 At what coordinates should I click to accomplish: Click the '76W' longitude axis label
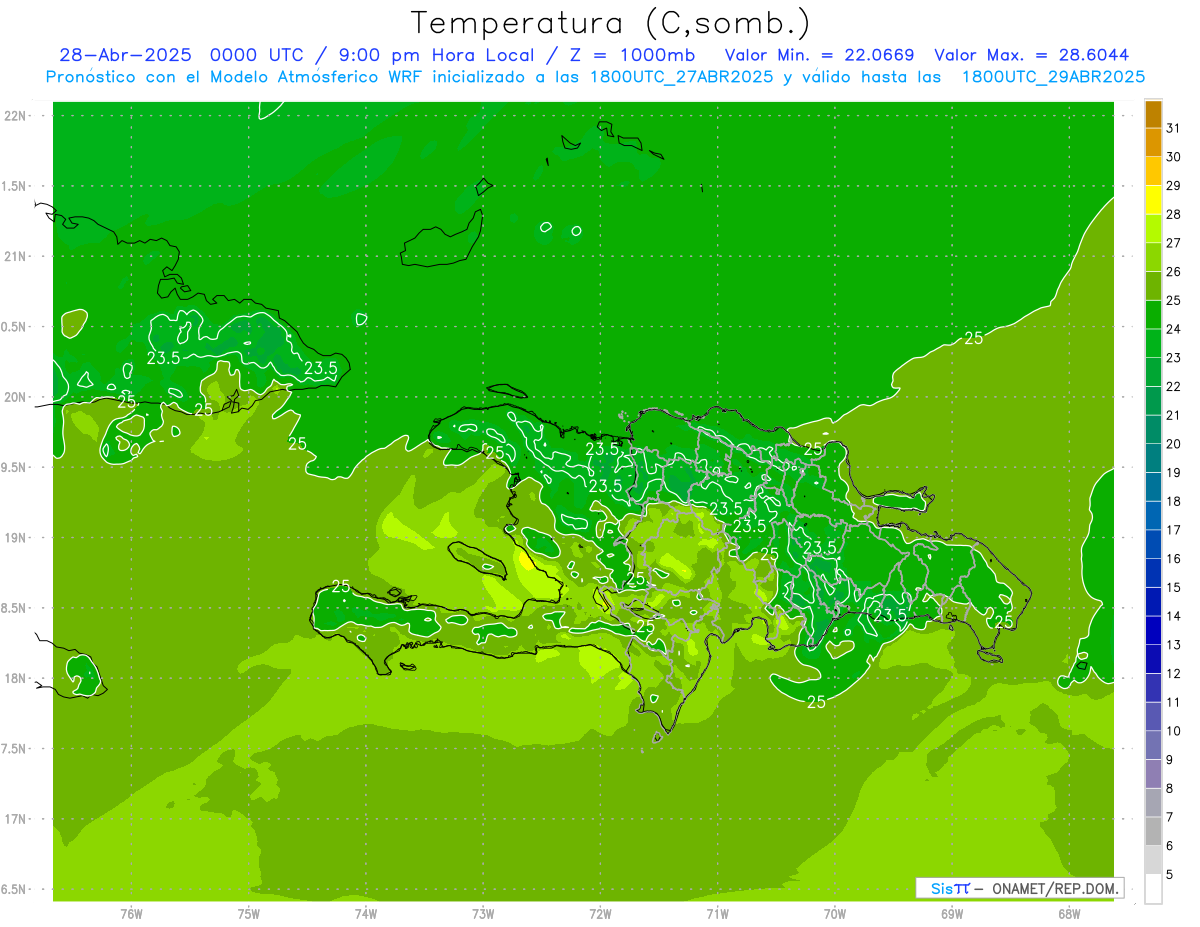click(131, 914)
